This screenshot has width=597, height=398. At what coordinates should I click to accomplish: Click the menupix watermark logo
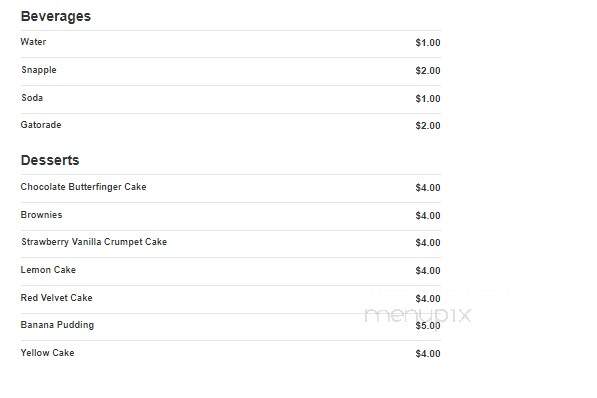tap(418, 315)
